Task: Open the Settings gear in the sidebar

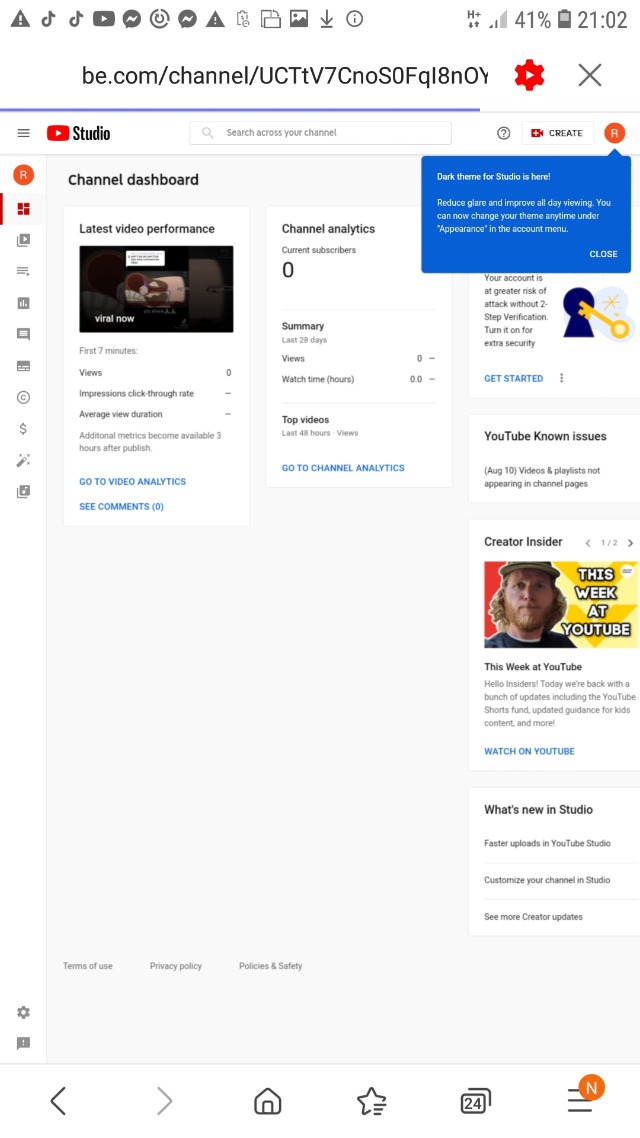Action: tap(23, 1012)
